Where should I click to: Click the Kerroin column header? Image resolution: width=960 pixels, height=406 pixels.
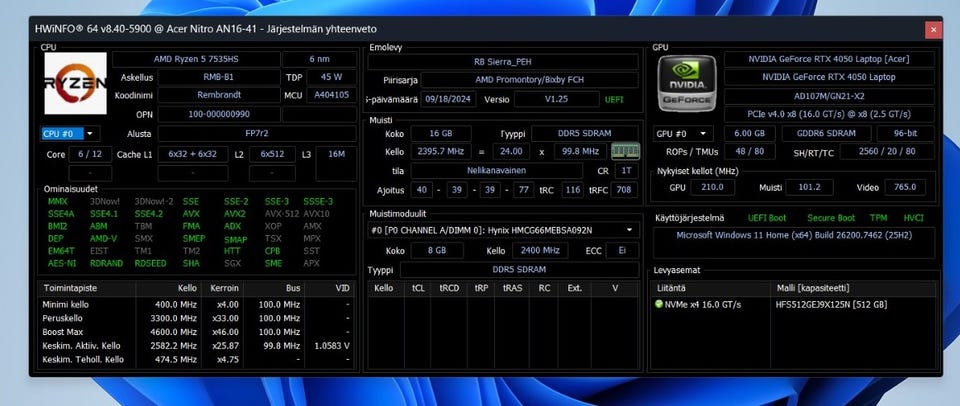tap(222, 288)
